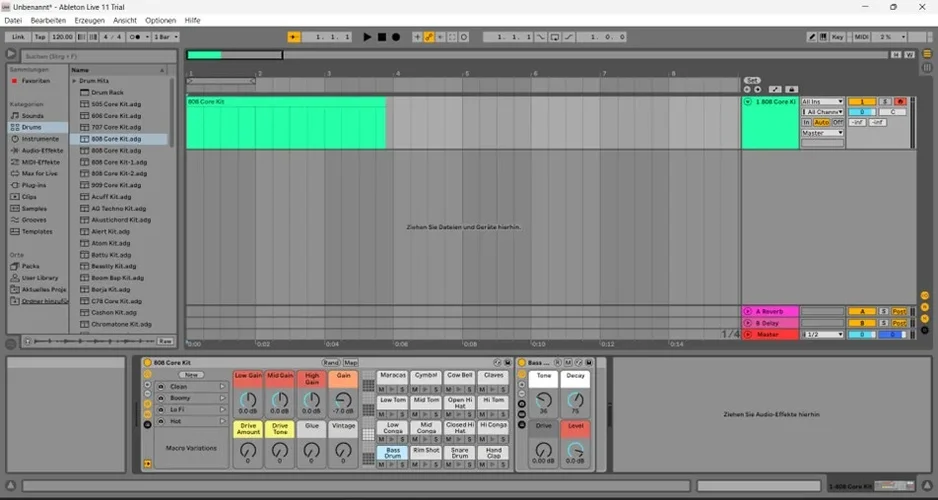Toggle the Follow button in transport bar
Image resolution: width=938 pixels, height=500 pixels.
click(x=294, y=37)
